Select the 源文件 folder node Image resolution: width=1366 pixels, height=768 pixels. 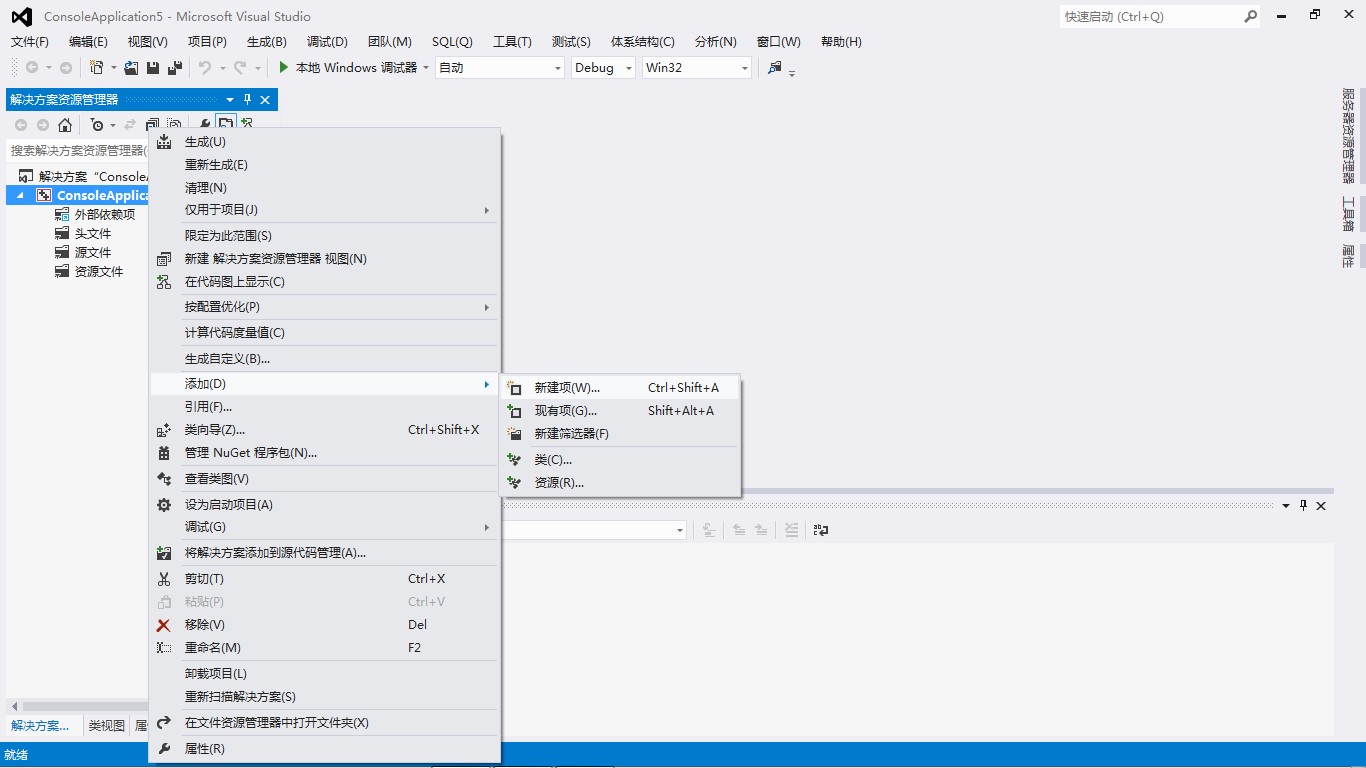click(x=93, y=253)
